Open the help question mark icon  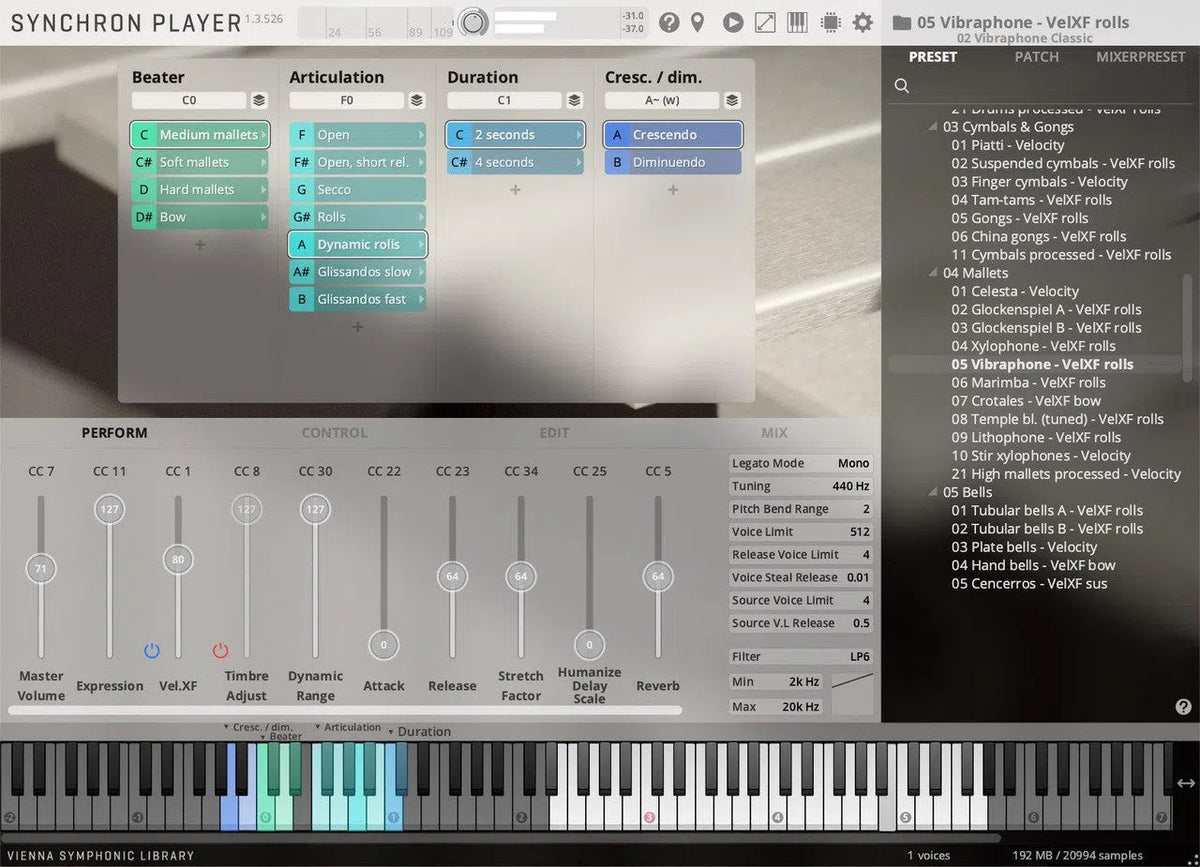point(668,21)
